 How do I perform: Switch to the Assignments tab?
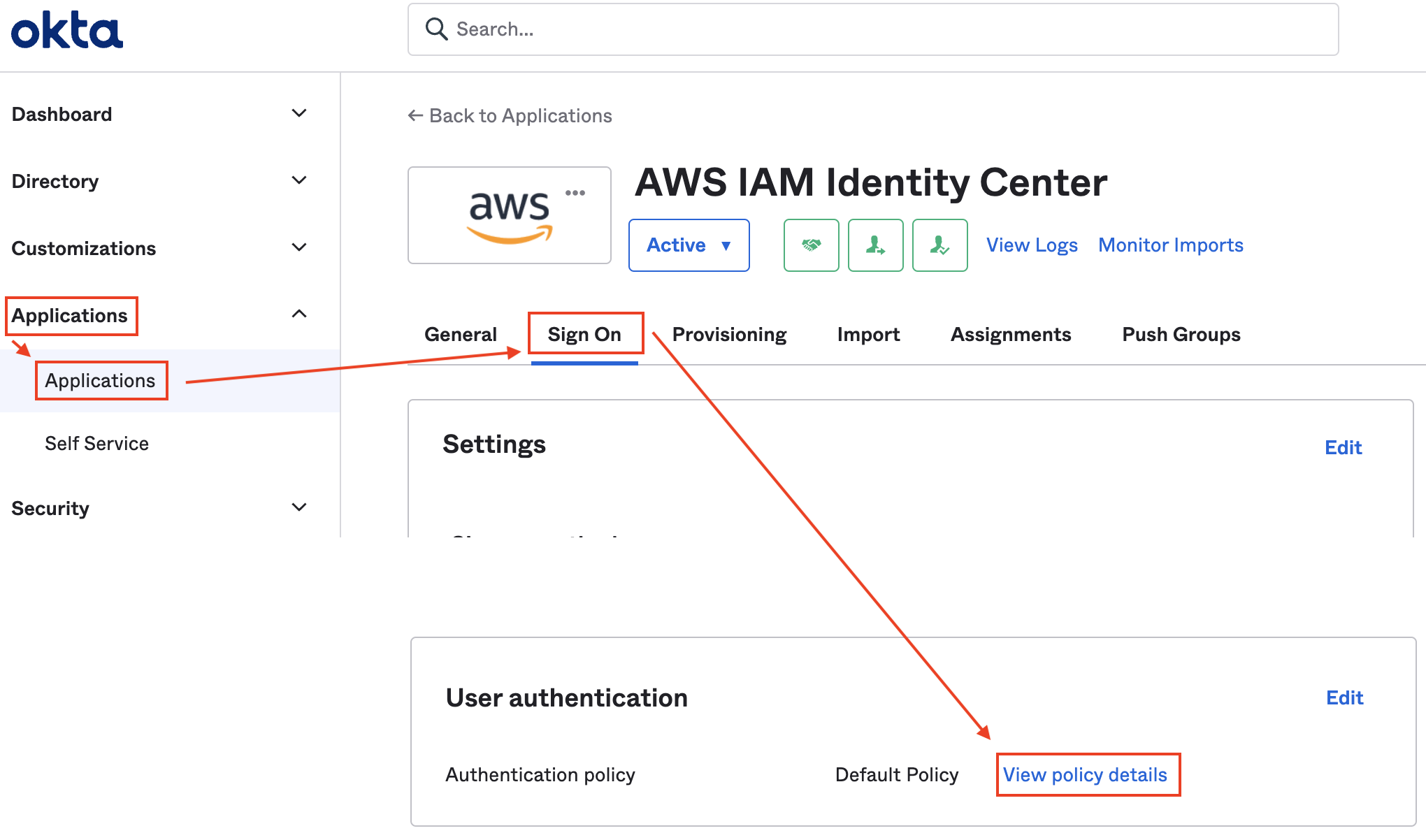pyautogui.click(x=1011, y=334)
